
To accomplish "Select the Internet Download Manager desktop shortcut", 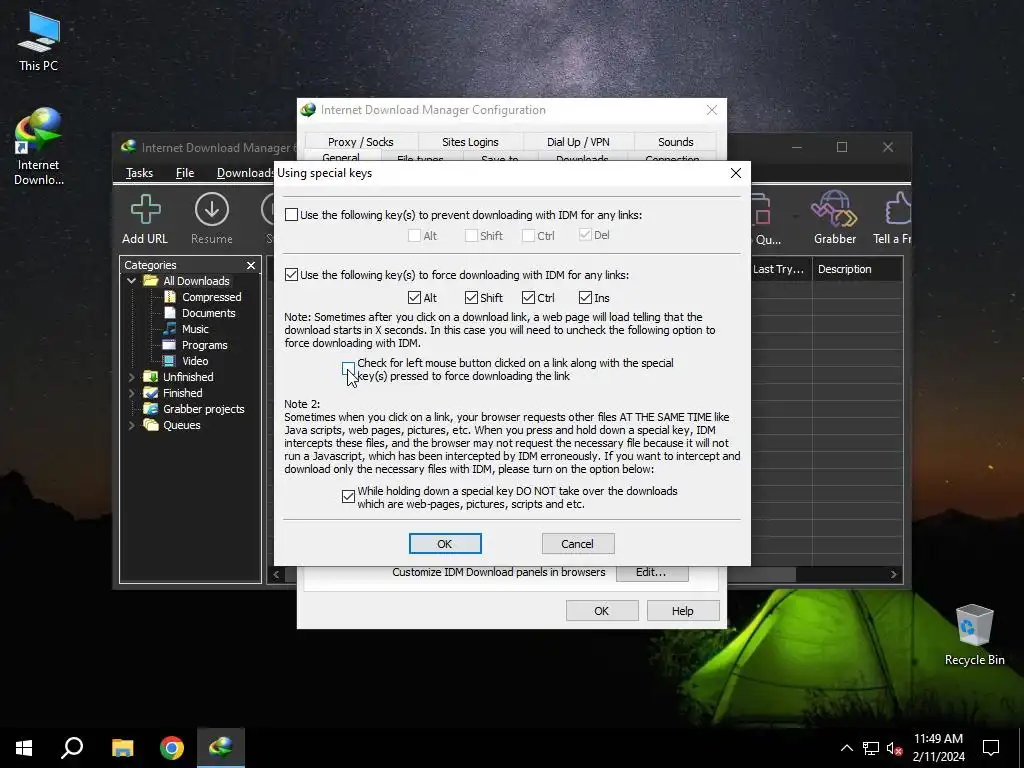I will coord(39,146).
